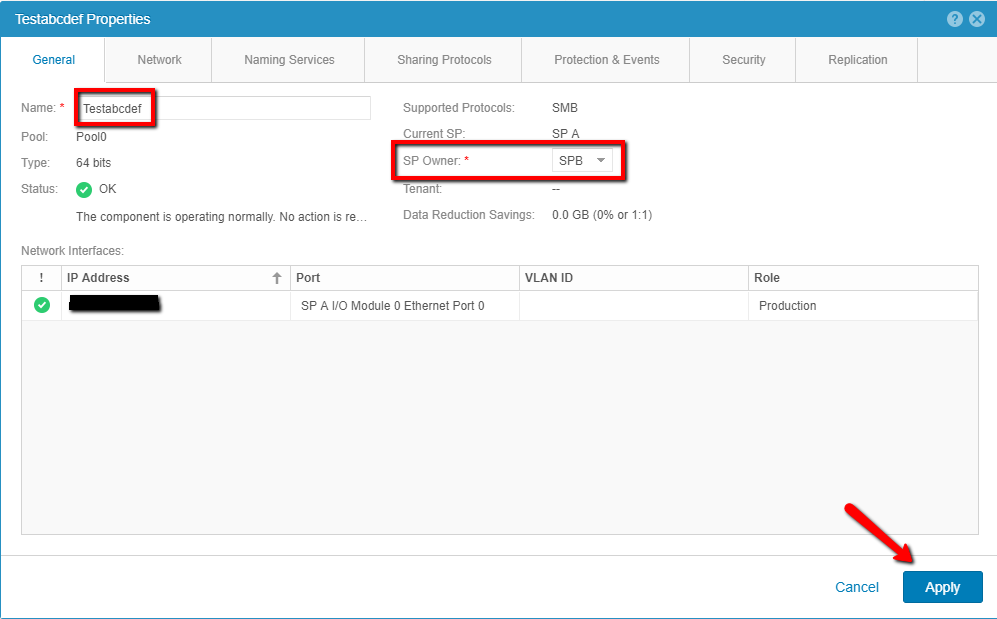This screenshot has width=997, height=619.
Task: Click the Apply button
Action: pos(942,587)
